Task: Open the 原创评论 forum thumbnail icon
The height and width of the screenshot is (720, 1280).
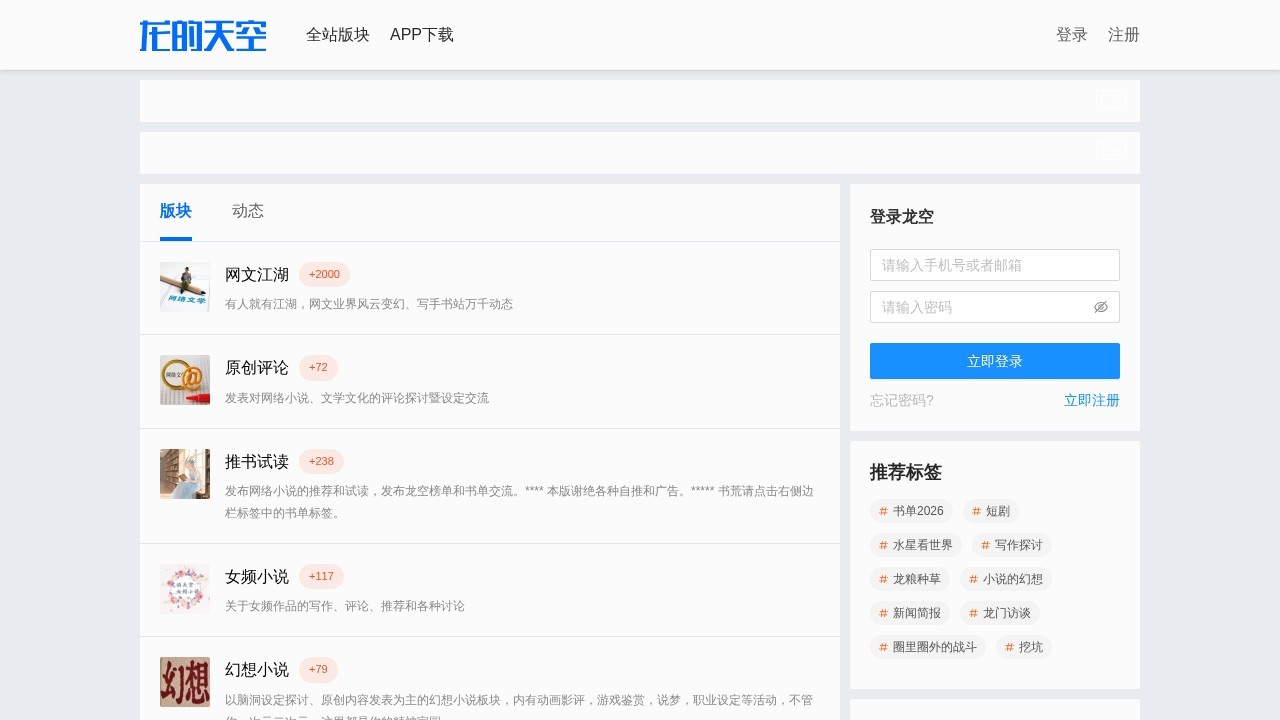Action: 185,380
